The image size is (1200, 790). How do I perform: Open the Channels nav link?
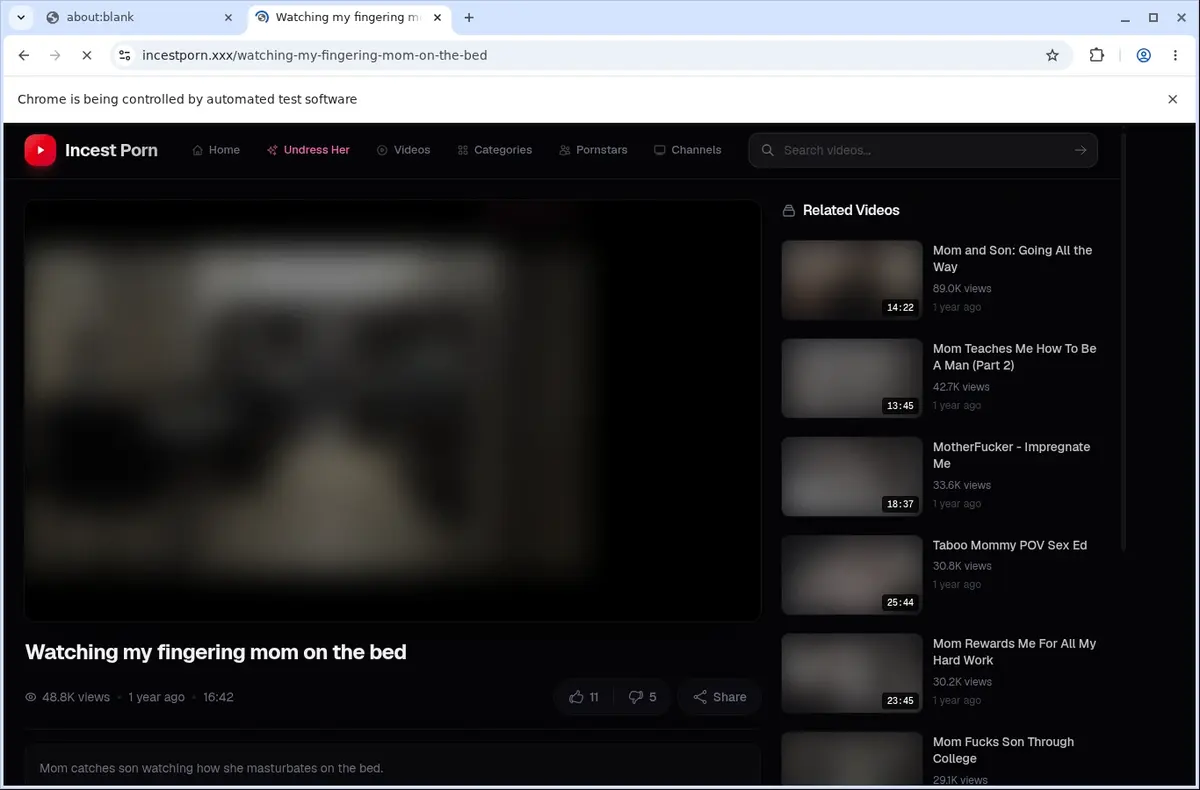[687, 150]
